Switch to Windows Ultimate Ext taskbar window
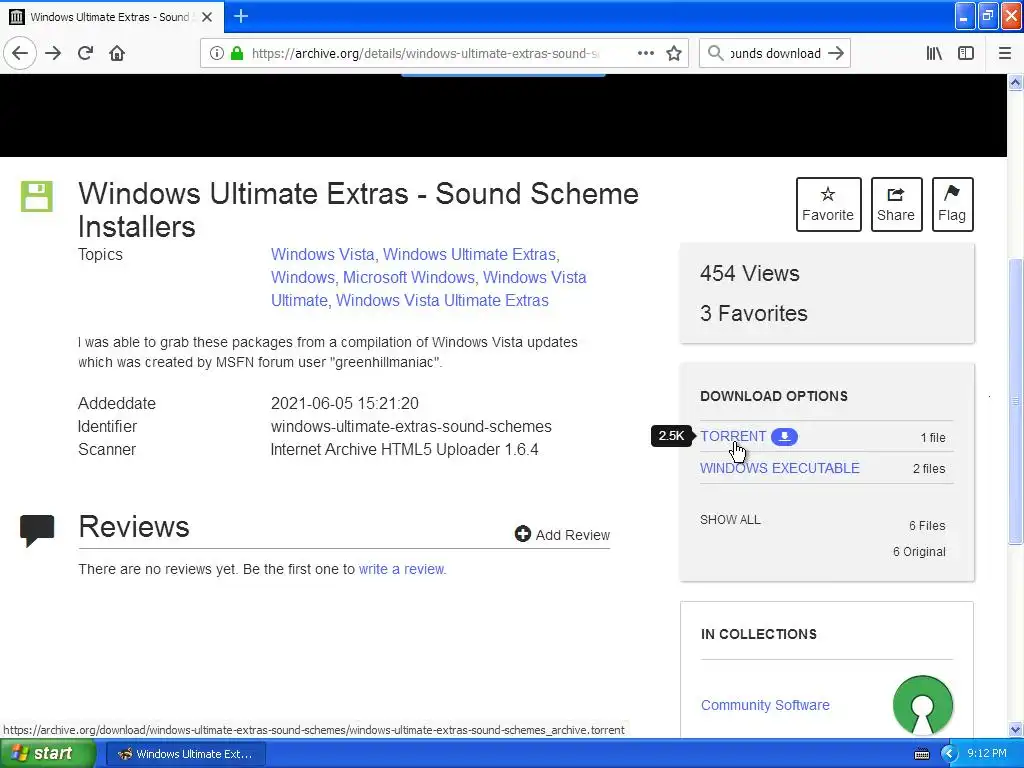 point(185,754)
